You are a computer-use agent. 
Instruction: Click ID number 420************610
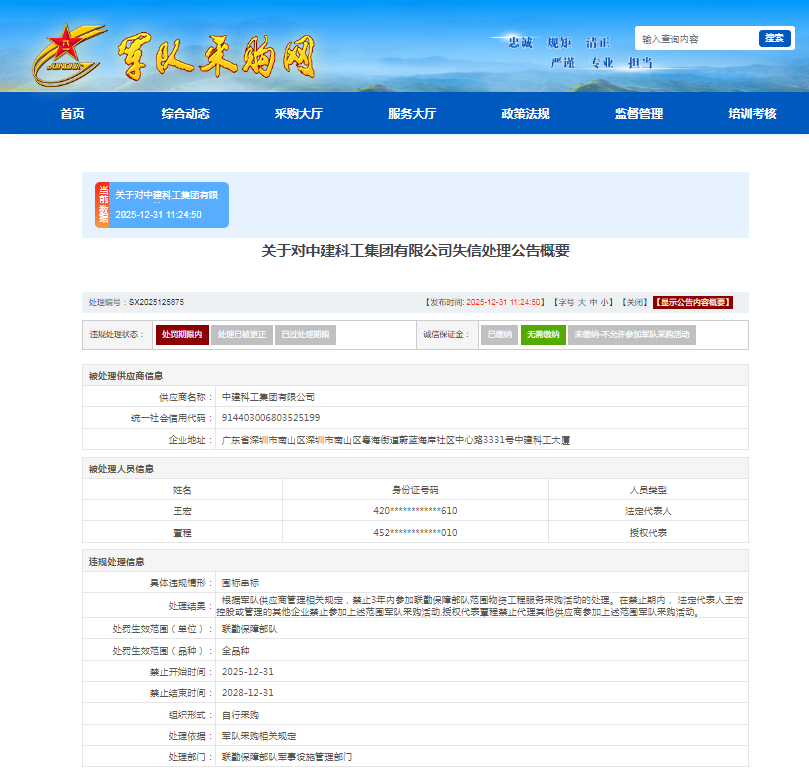415,511
